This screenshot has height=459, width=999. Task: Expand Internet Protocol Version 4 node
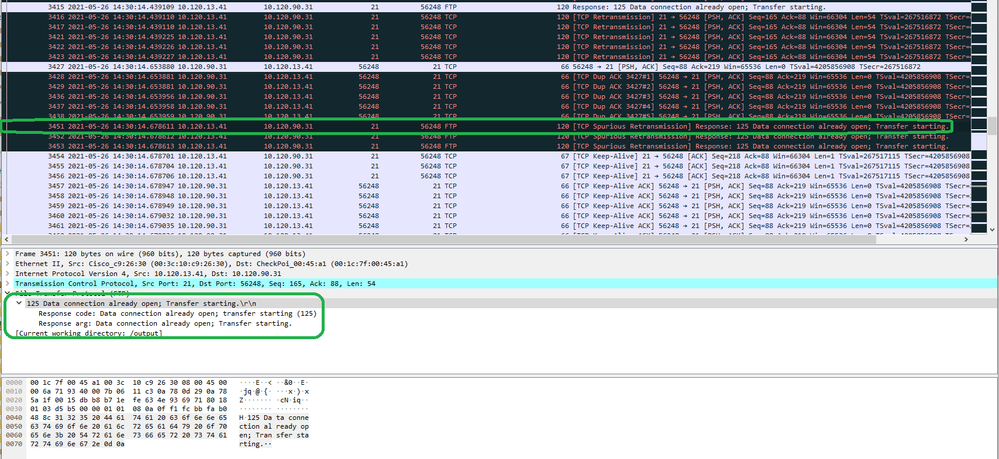pos(5,275)
